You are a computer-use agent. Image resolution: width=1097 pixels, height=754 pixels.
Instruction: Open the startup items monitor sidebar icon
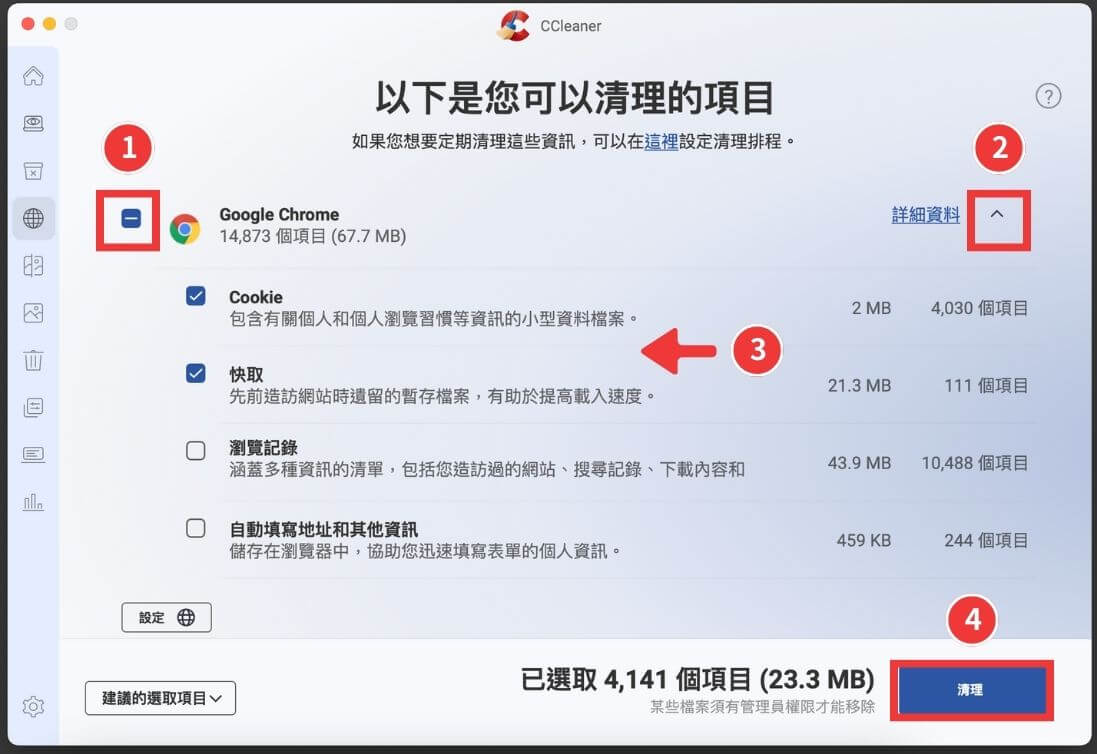coord(33,455)
